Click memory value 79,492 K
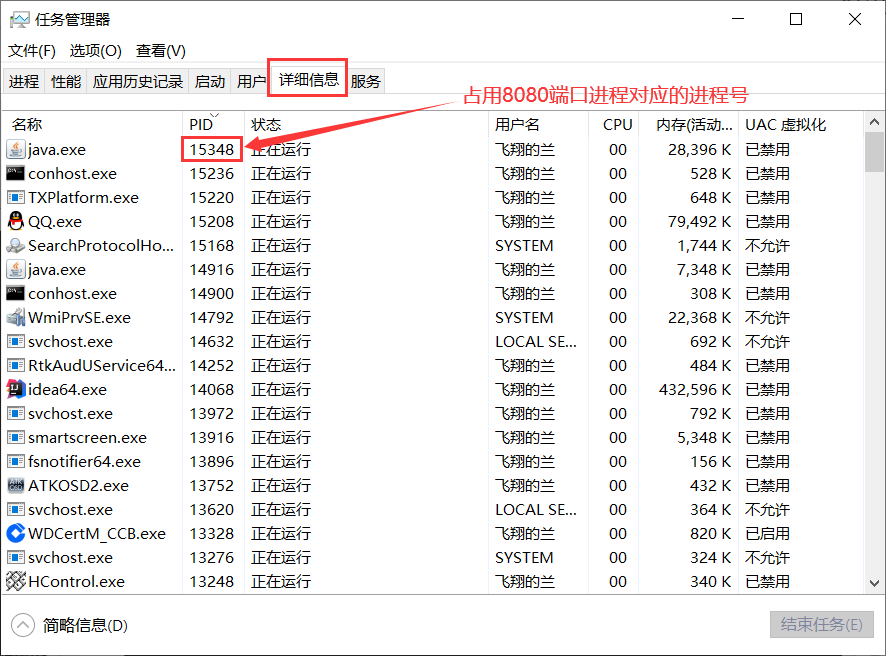Image resolution: width=886 pixels, height=656 pixels. point(700,221)
